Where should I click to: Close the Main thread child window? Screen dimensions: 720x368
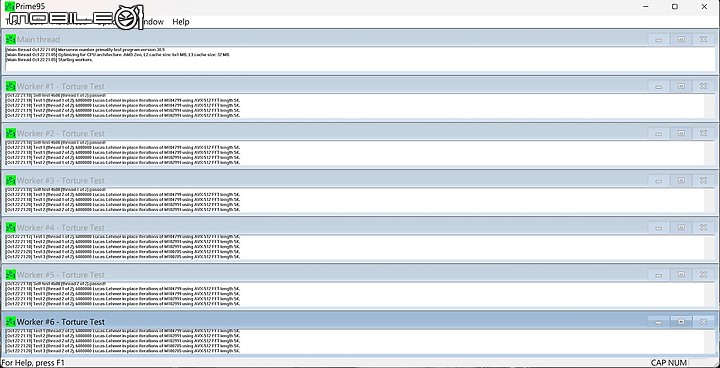703,40
